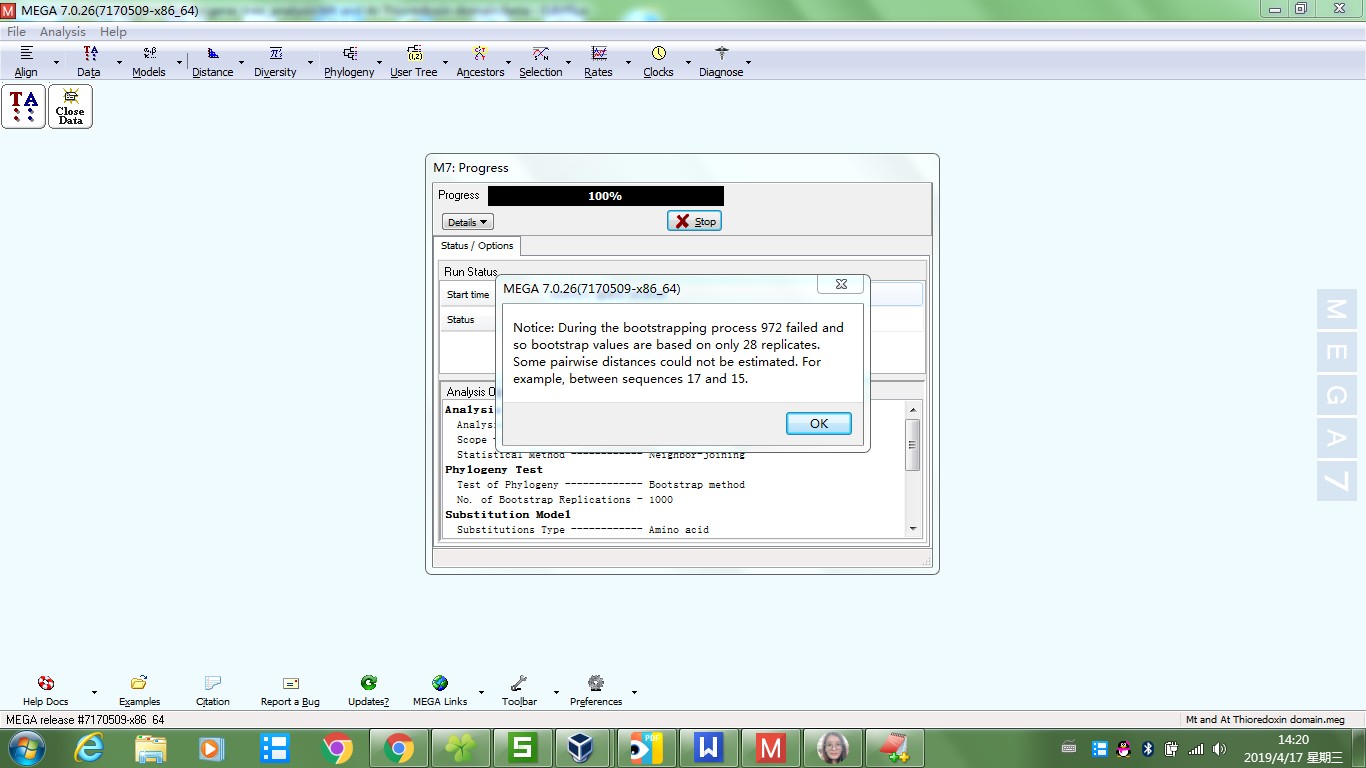Open the File menu
Image resolution: width=1366 pixels, height=768 pixels.
click(x=16, y=32)
